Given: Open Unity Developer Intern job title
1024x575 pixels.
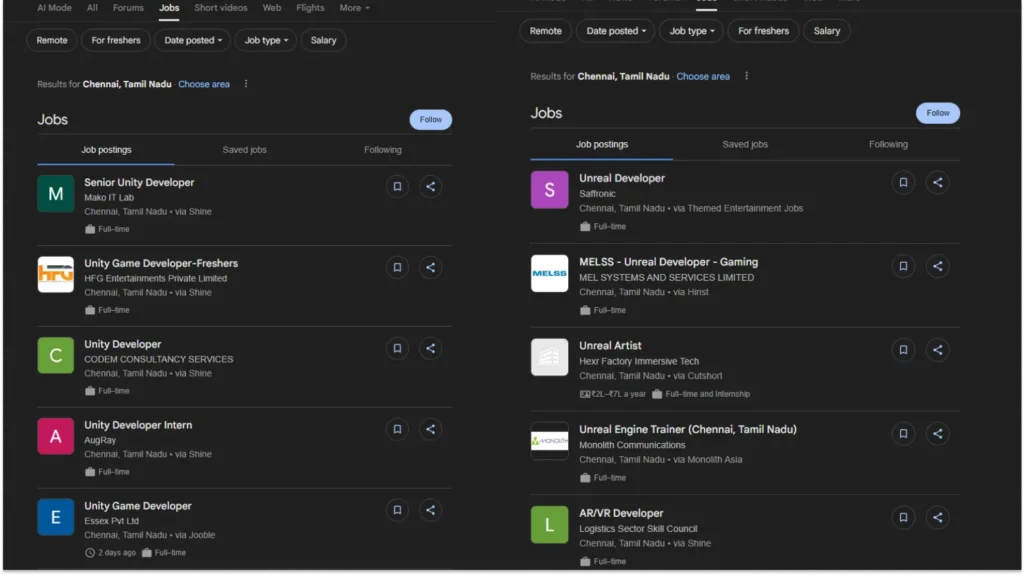Looking at the screenshot, I should click(138, 425).
